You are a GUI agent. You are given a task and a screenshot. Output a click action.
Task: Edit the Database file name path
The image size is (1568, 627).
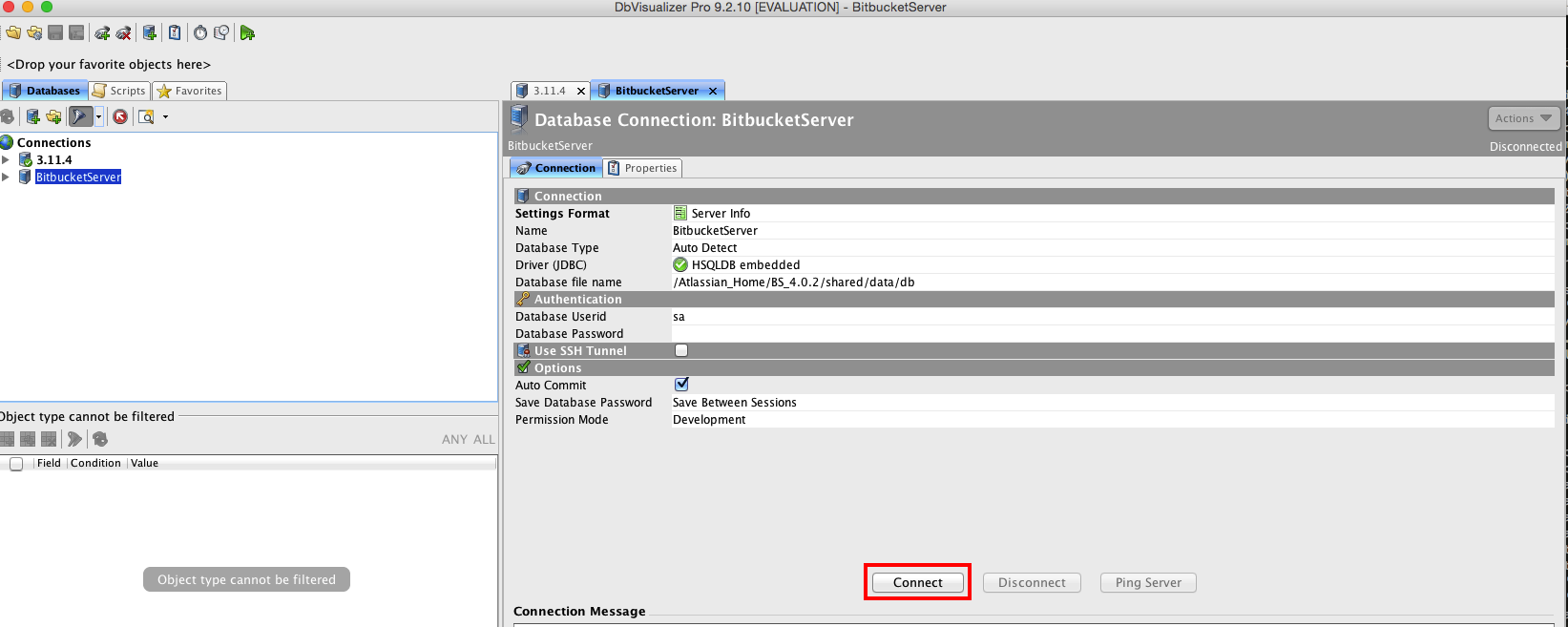click(x=1113, y=282)
